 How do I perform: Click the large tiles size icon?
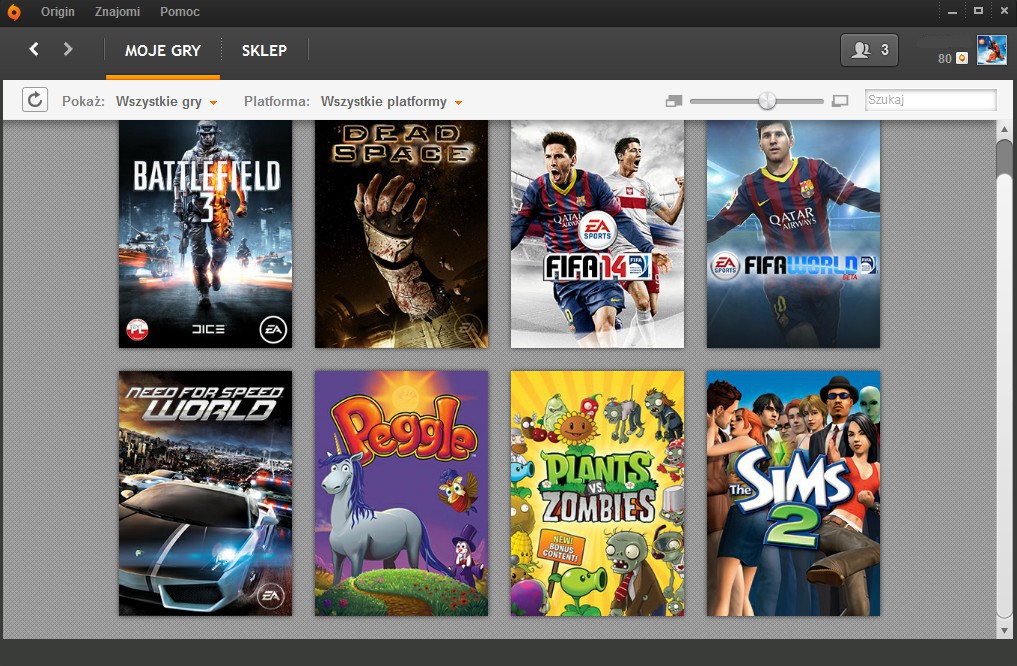(x=840, y=101)
